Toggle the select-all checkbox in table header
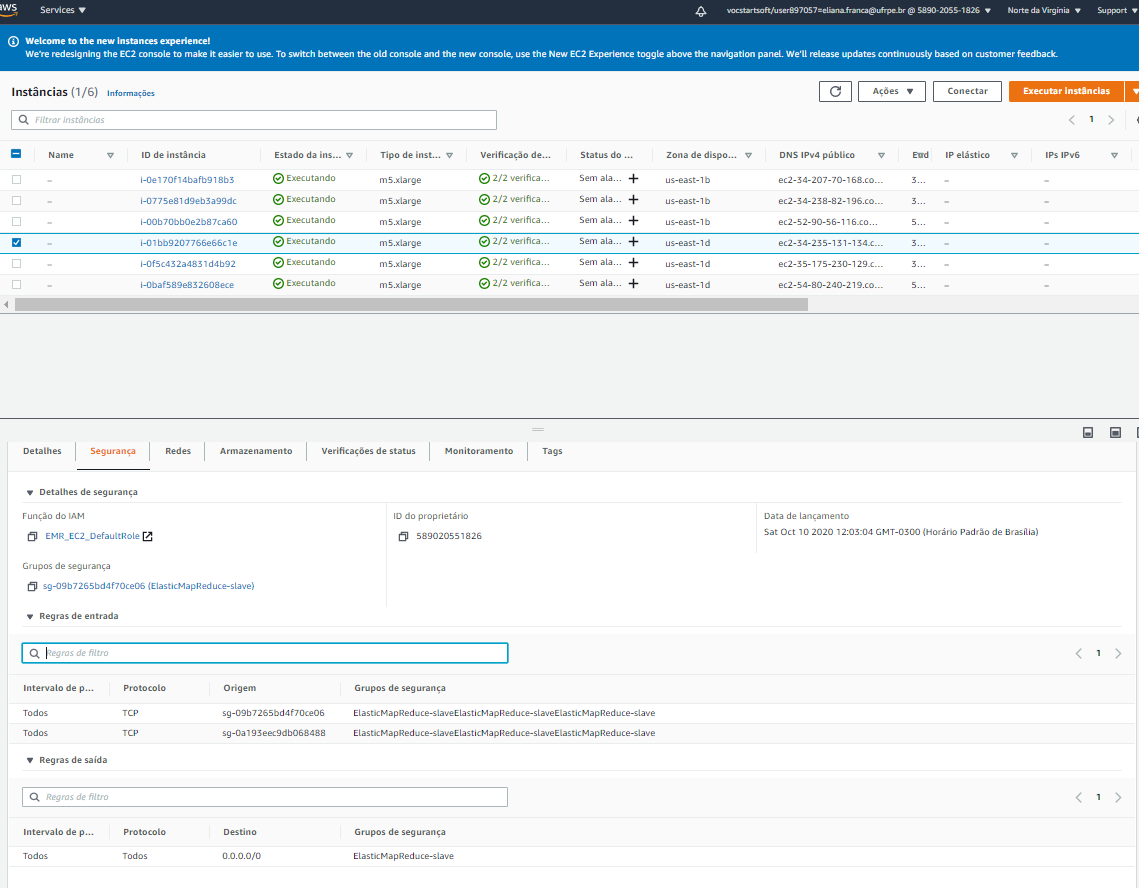Viewport: 1139px width, 888px height. tap(16, 155)
